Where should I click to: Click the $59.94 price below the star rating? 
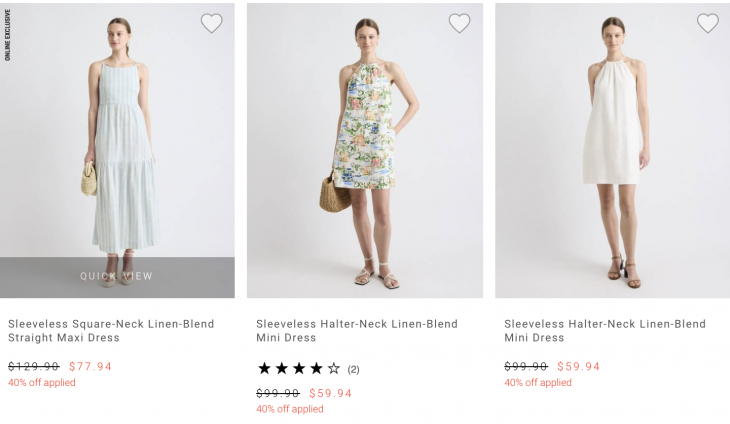click(330, 393)
